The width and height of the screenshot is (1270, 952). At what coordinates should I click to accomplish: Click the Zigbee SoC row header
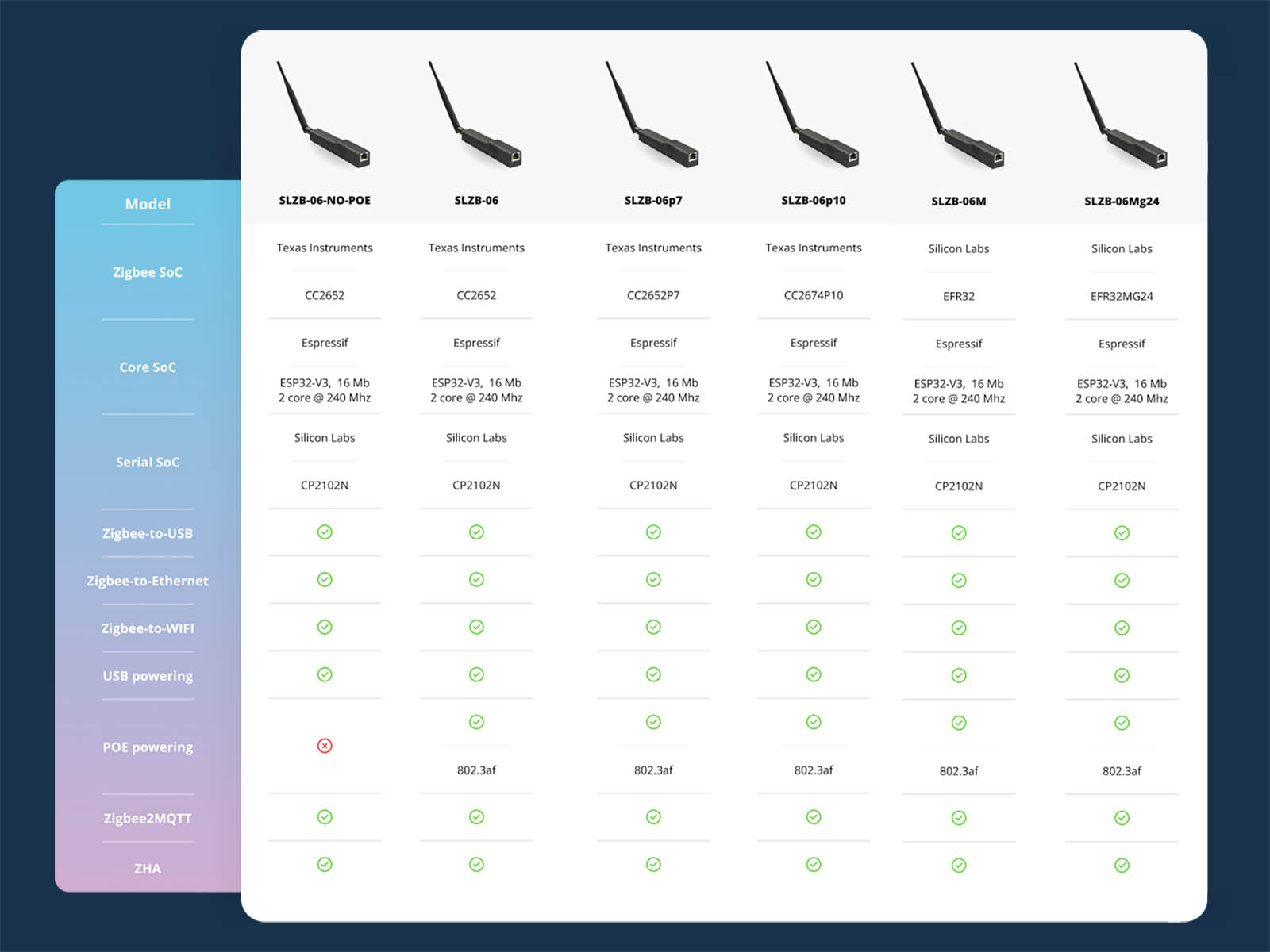click(x=148, y=272)
